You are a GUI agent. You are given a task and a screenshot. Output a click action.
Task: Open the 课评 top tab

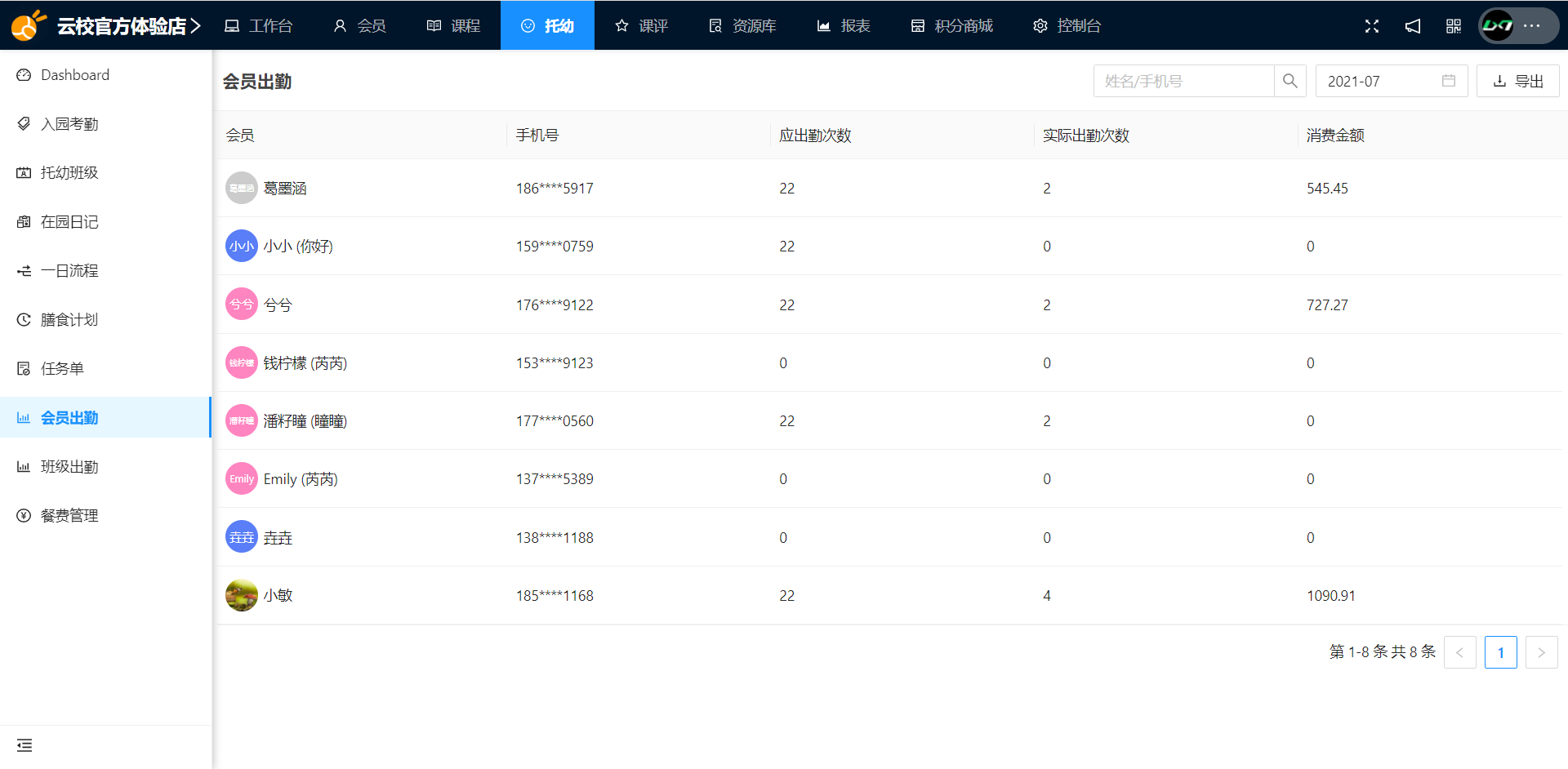tap(641, 26)
